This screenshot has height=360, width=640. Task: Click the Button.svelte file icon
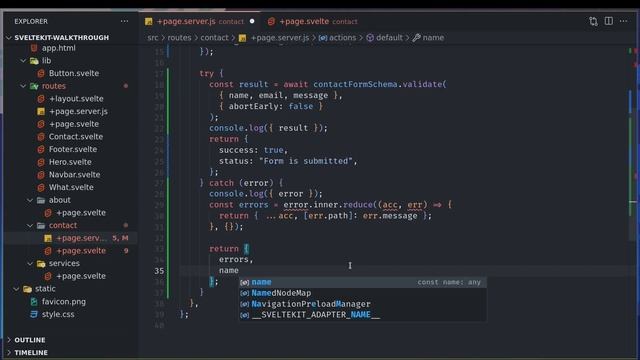41,73
